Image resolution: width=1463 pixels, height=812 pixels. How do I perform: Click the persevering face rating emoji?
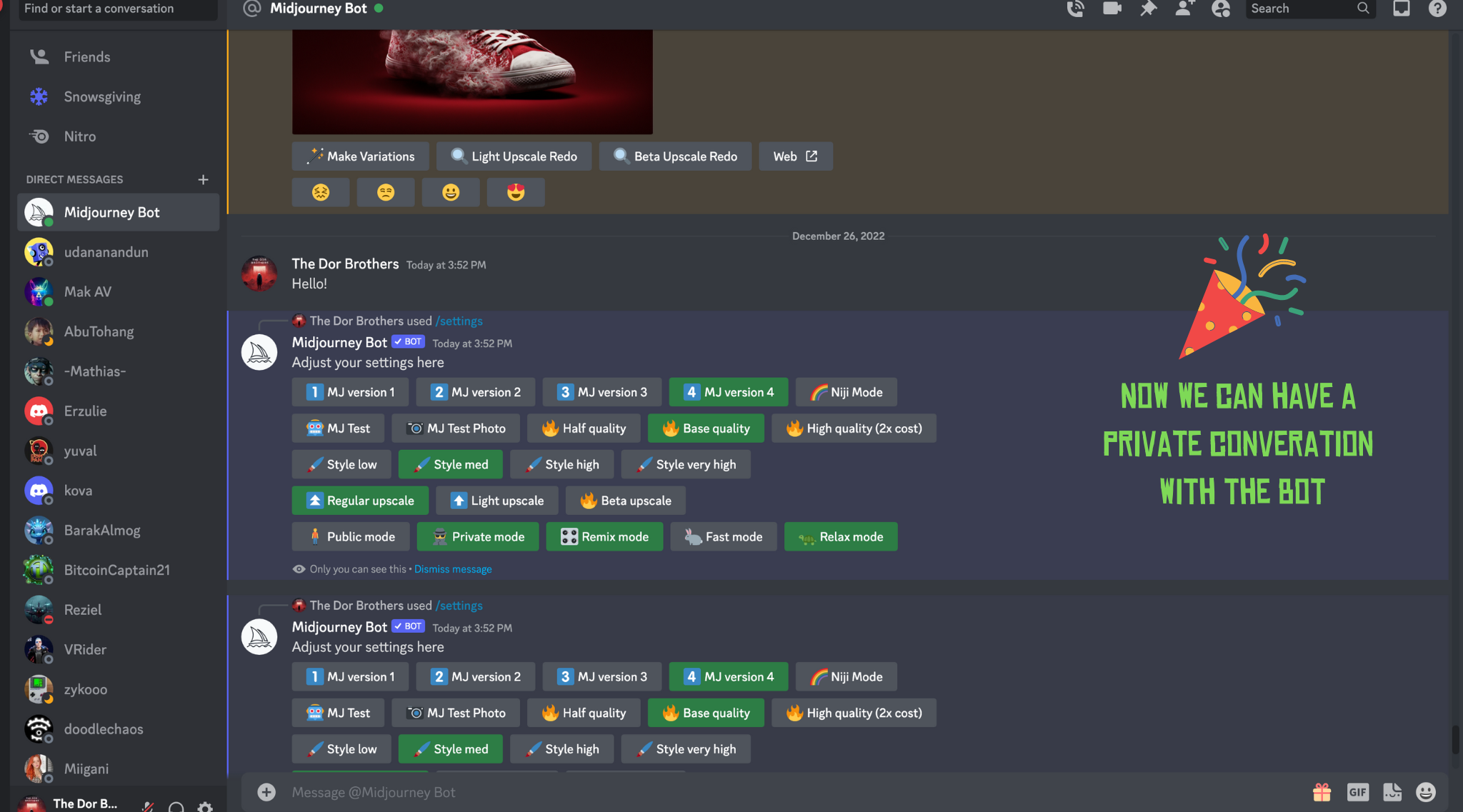[x=321, y=192]
